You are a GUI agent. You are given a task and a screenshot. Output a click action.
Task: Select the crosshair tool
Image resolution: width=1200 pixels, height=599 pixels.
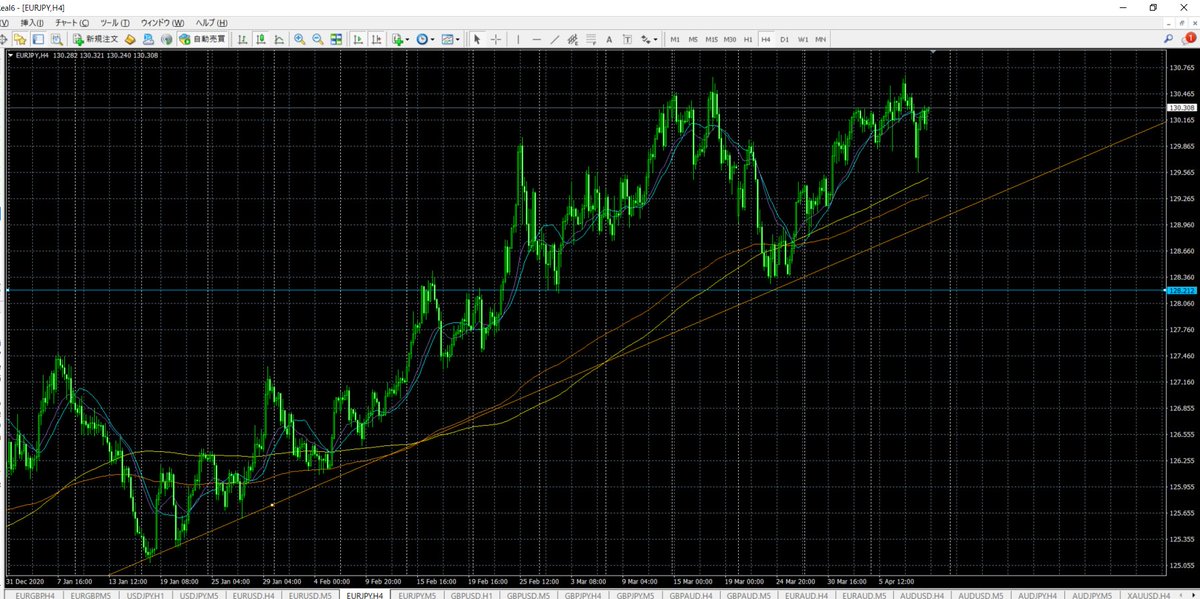point(496,39)
